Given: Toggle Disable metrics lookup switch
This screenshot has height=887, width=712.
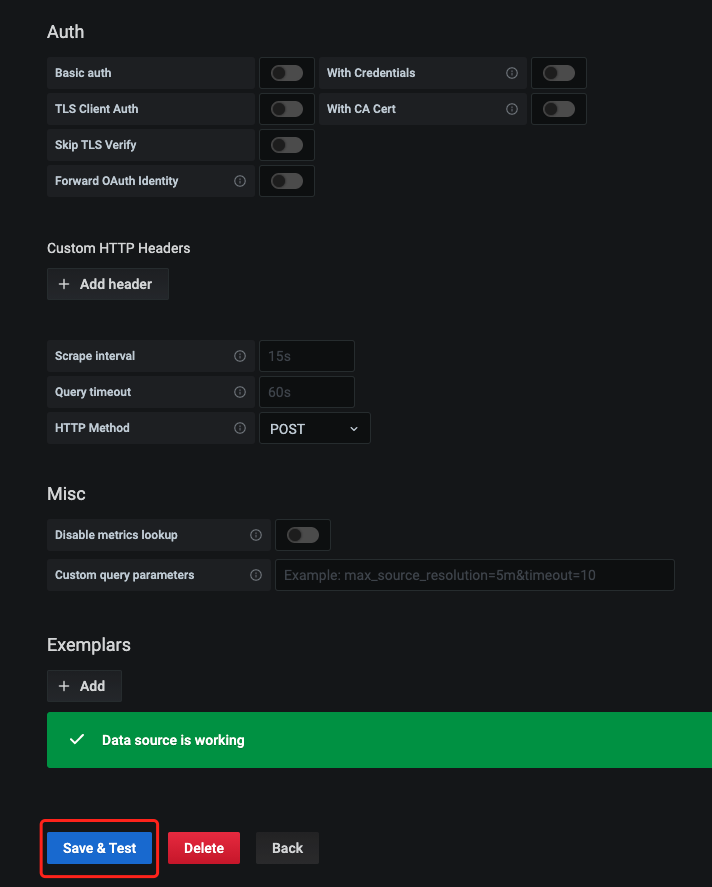Looking at the screenshot, I should [x=303, y=535].
